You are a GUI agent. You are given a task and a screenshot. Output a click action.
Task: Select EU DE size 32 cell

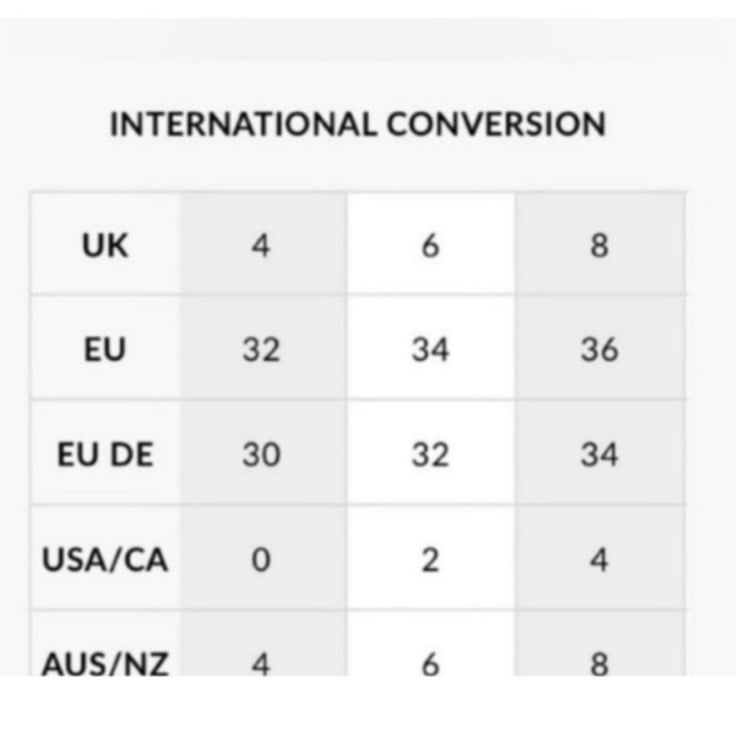coord(431,453)
